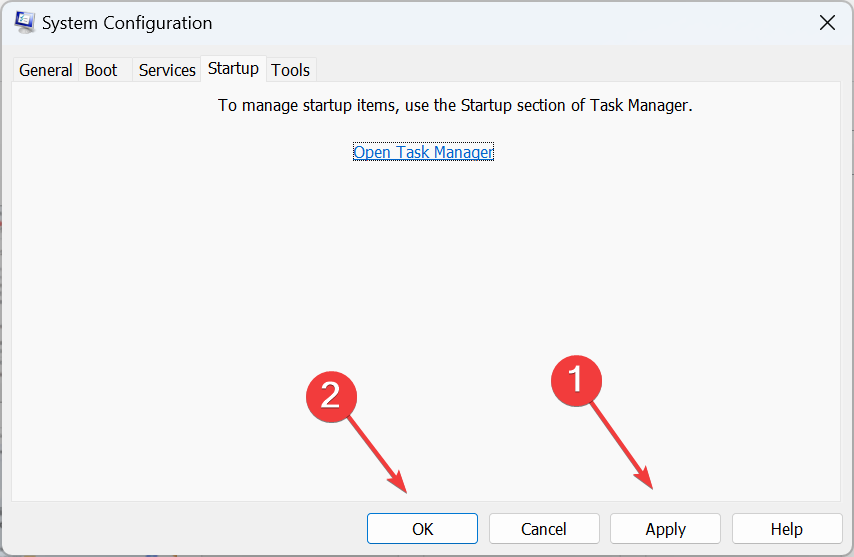Apply the configuration changes
The height and width of the screenshot is (557, 854).
point(666,529)
